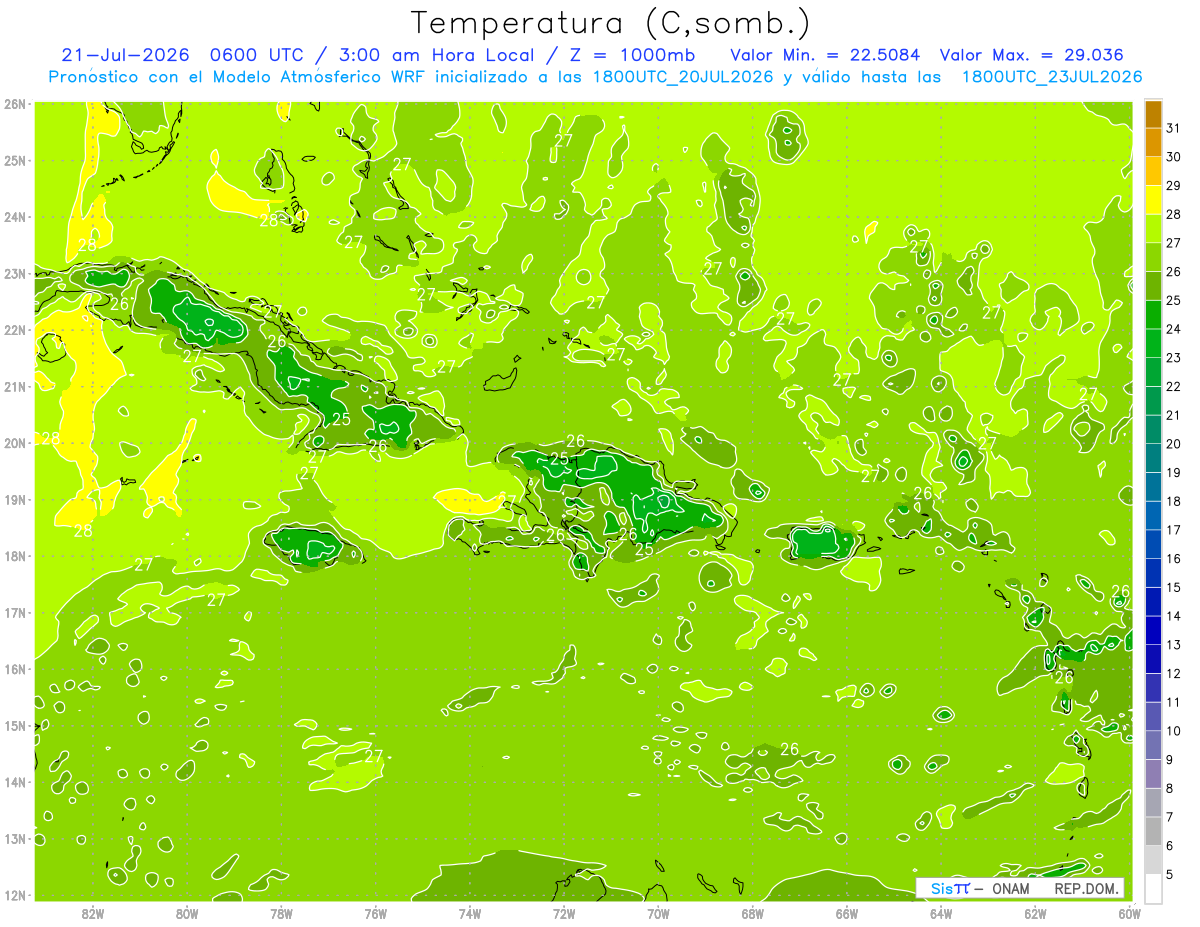Click the dark green colorbar swatch between 23 and 24
Screen dimensions: 1200x927
coord(1153,343)
